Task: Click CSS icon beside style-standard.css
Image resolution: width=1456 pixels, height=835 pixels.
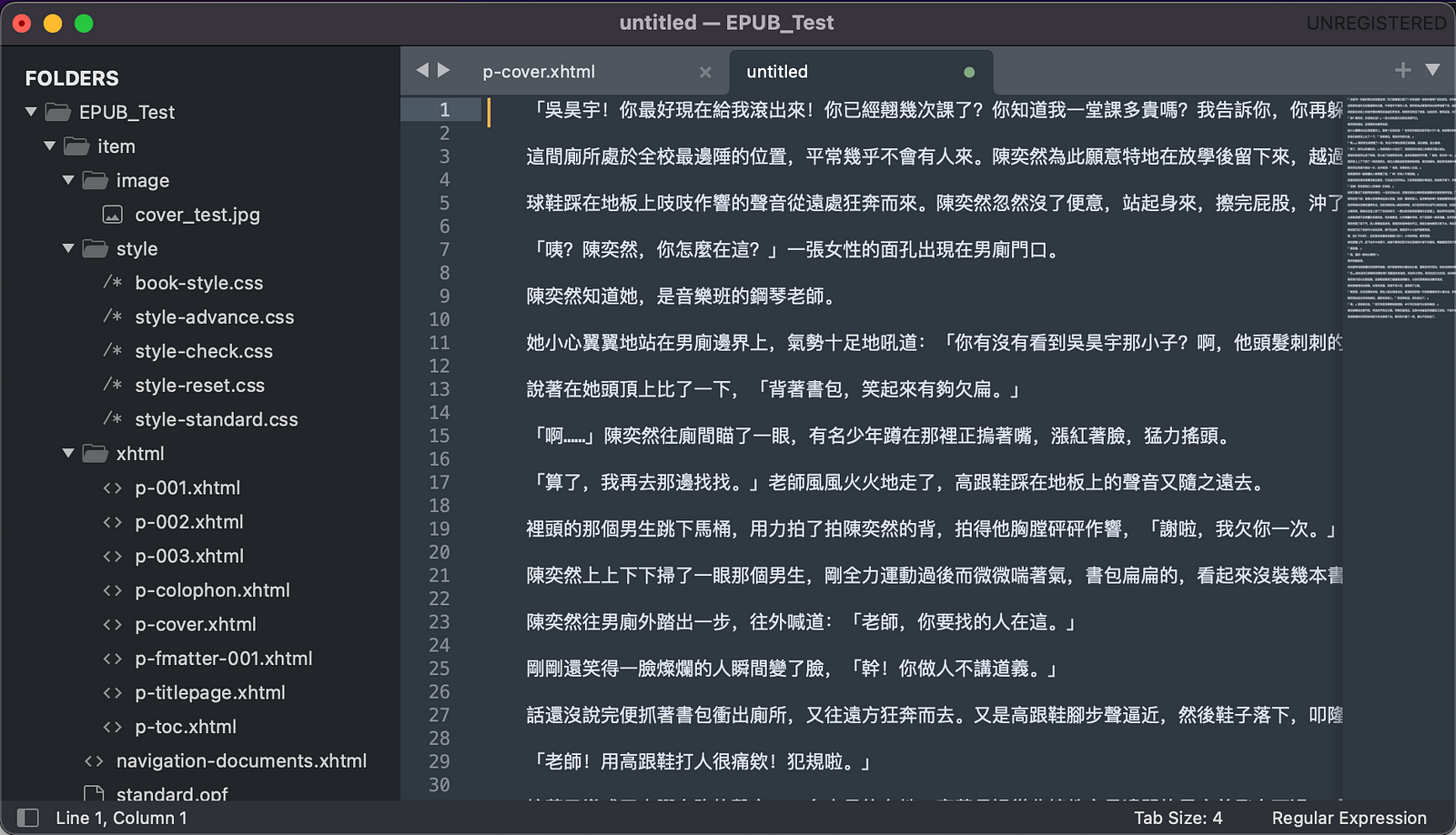Action: (113, 419)
